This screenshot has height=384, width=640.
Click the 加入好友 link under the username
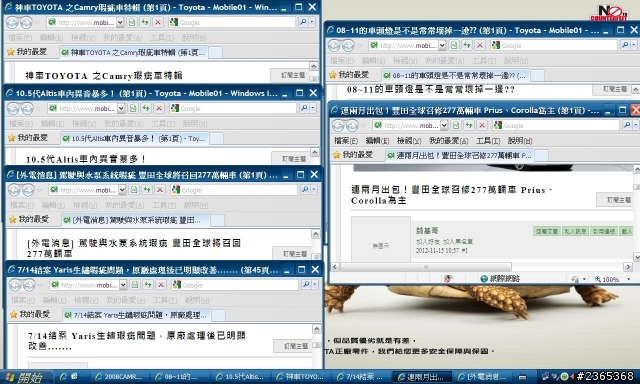coord(428,242)
